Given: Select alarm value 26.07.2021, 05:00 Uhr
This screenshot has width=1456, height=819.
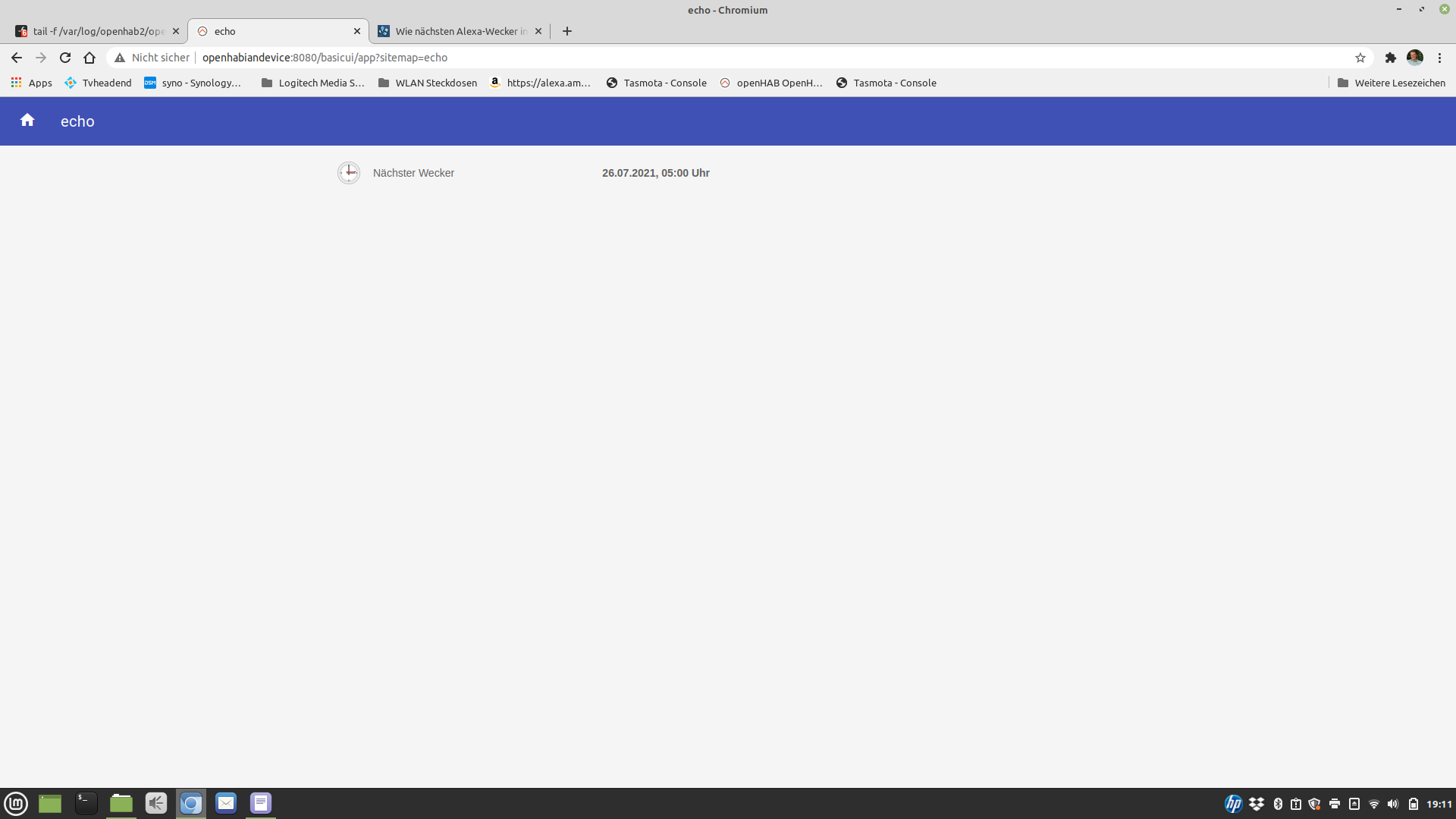Looking at the screenshot, I should point(656,173).
